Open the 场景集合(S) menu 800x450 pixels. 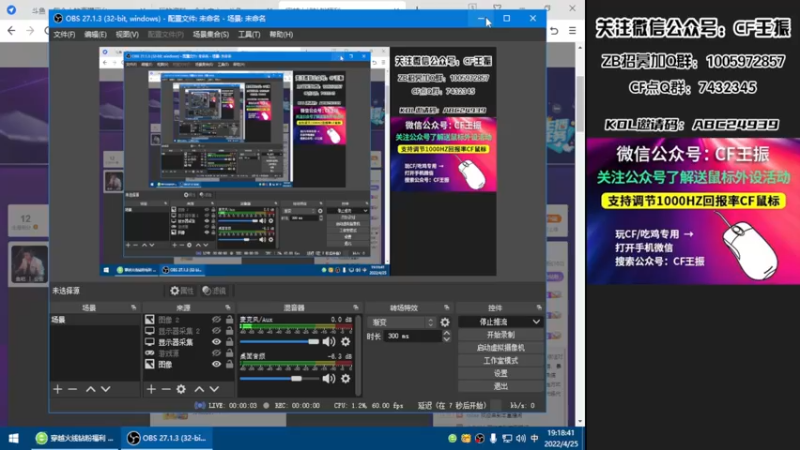[x=211, y=34]
